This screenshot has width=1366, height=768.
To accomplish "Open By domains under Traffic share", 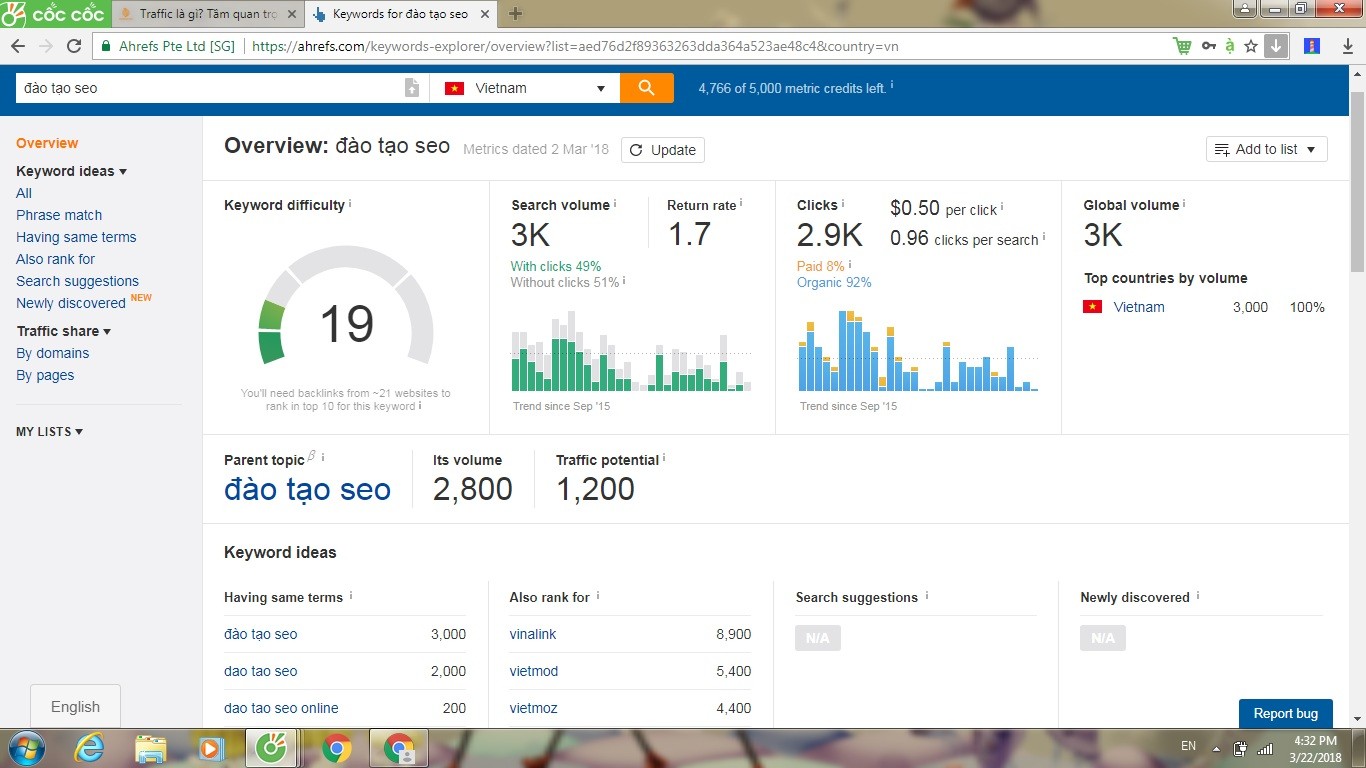I will [53, 353].
